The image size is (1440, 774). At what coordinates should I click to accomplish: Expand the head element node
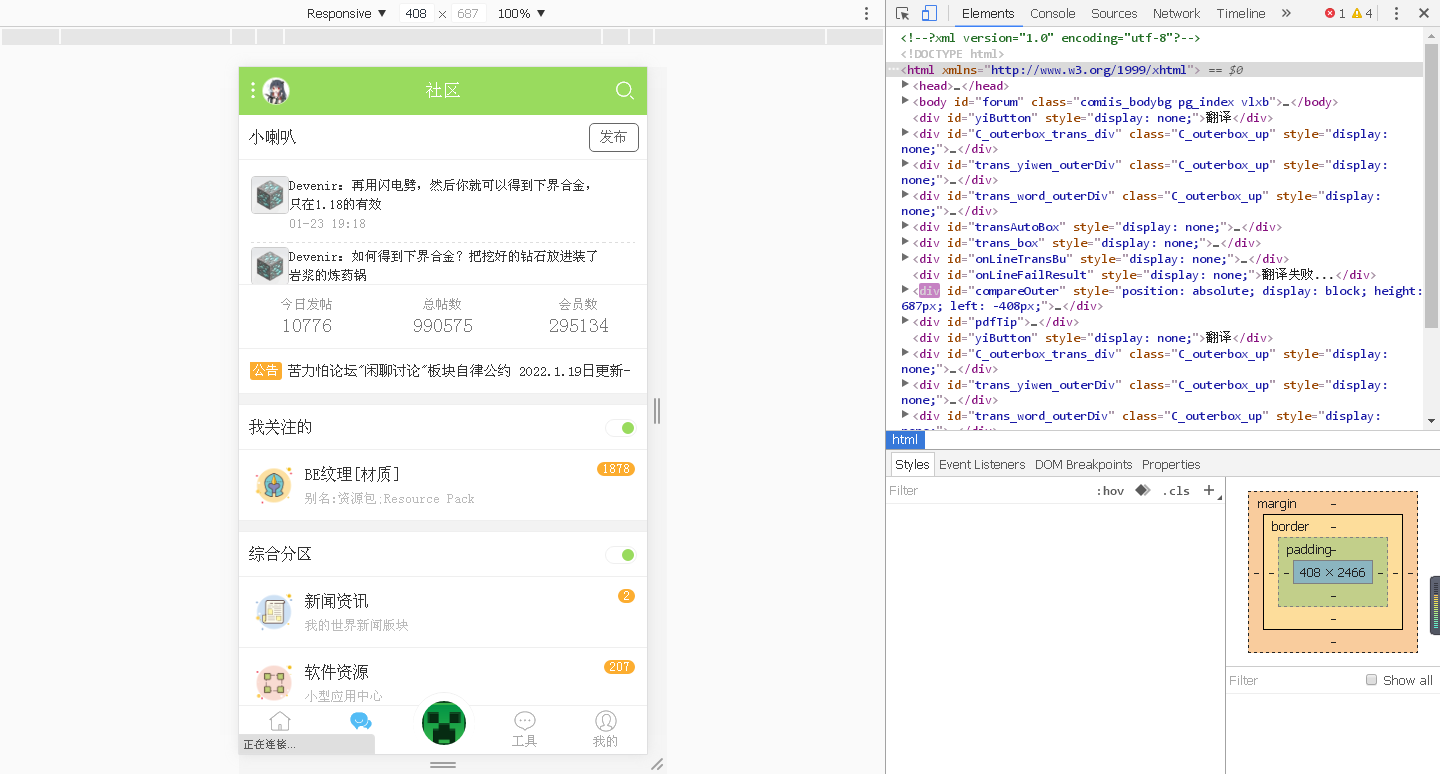(x=906, y=85)
